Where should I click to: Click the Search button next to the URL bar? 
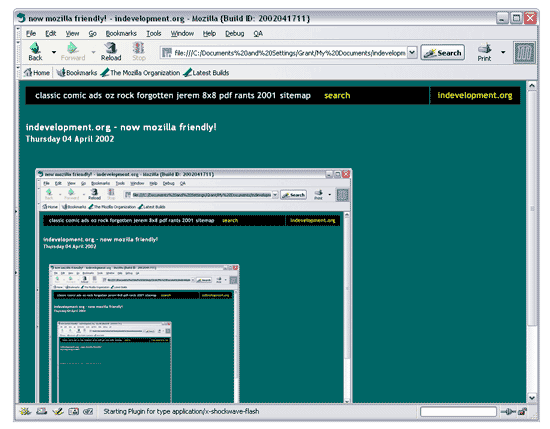click(x=443, y=53)
